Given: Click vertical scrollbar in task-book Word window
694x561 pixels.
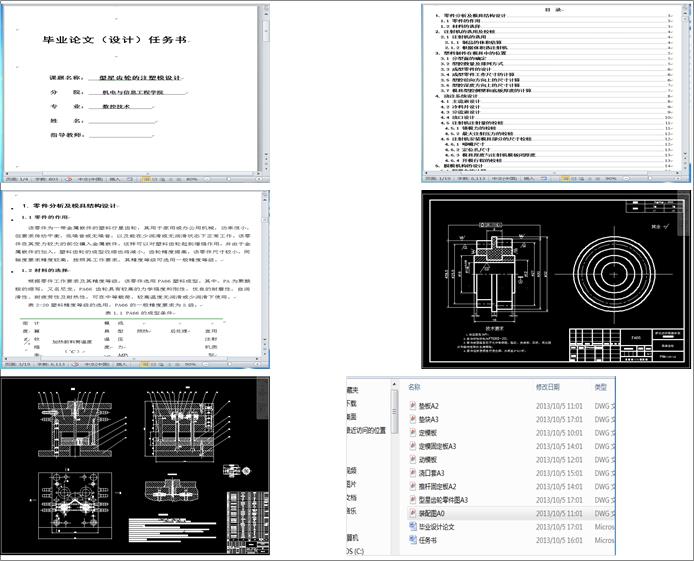Looking at the screenshot, I should point(266,88).
